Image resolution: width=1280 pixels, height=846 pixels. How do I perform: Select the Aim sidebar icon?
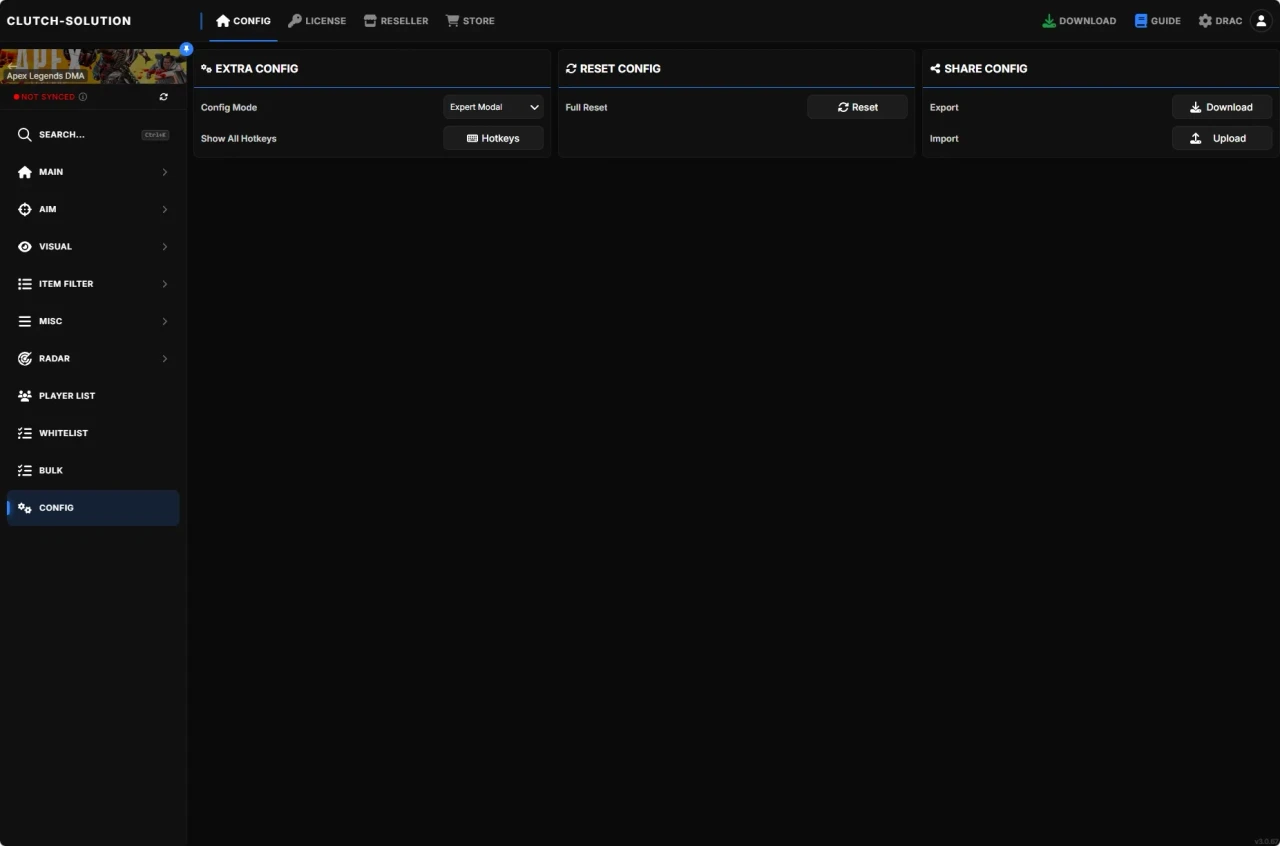pyautogui.click(x=24, y=209)
